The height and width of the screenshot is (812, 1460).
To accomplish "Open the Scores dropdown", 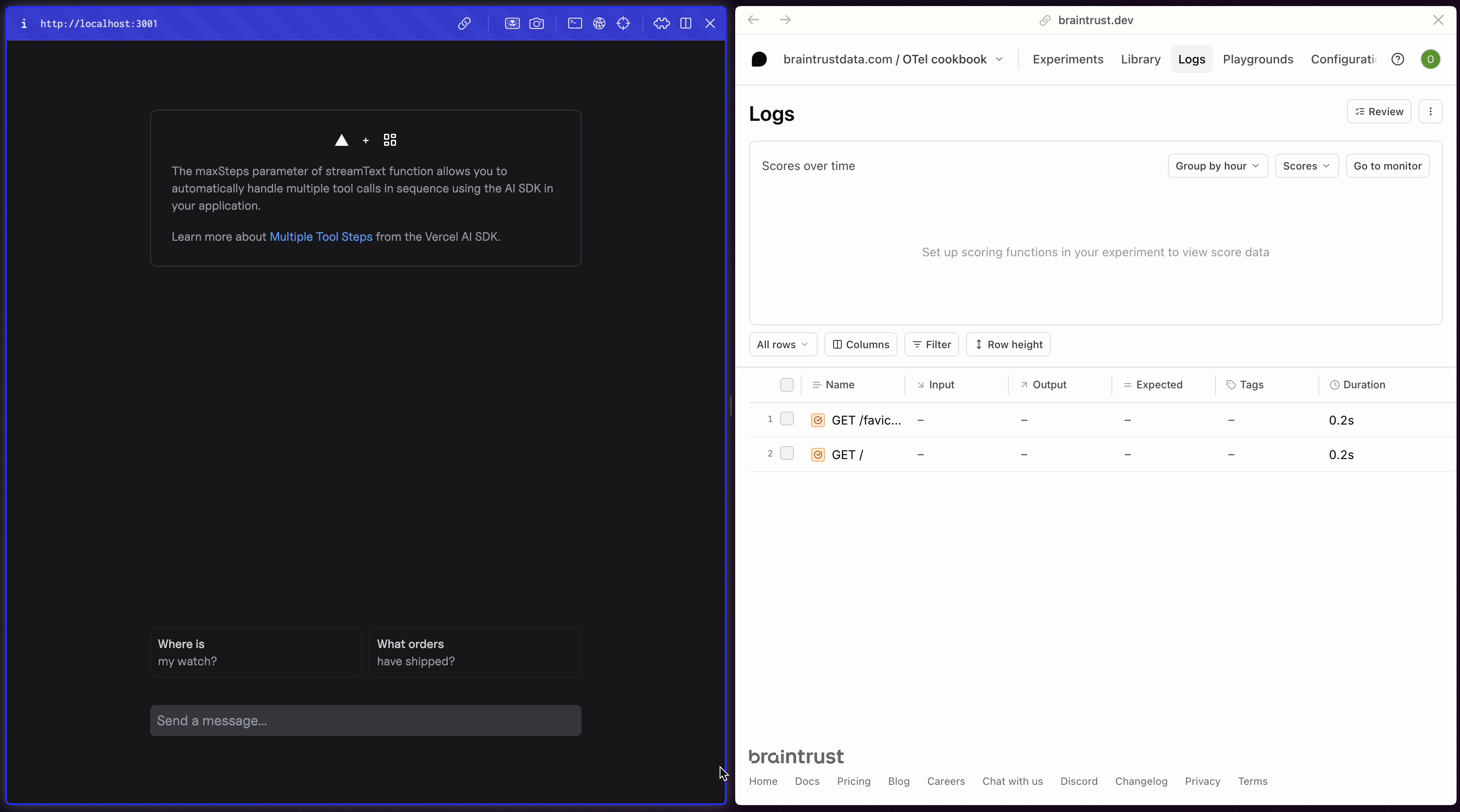I will [1306, 165].
